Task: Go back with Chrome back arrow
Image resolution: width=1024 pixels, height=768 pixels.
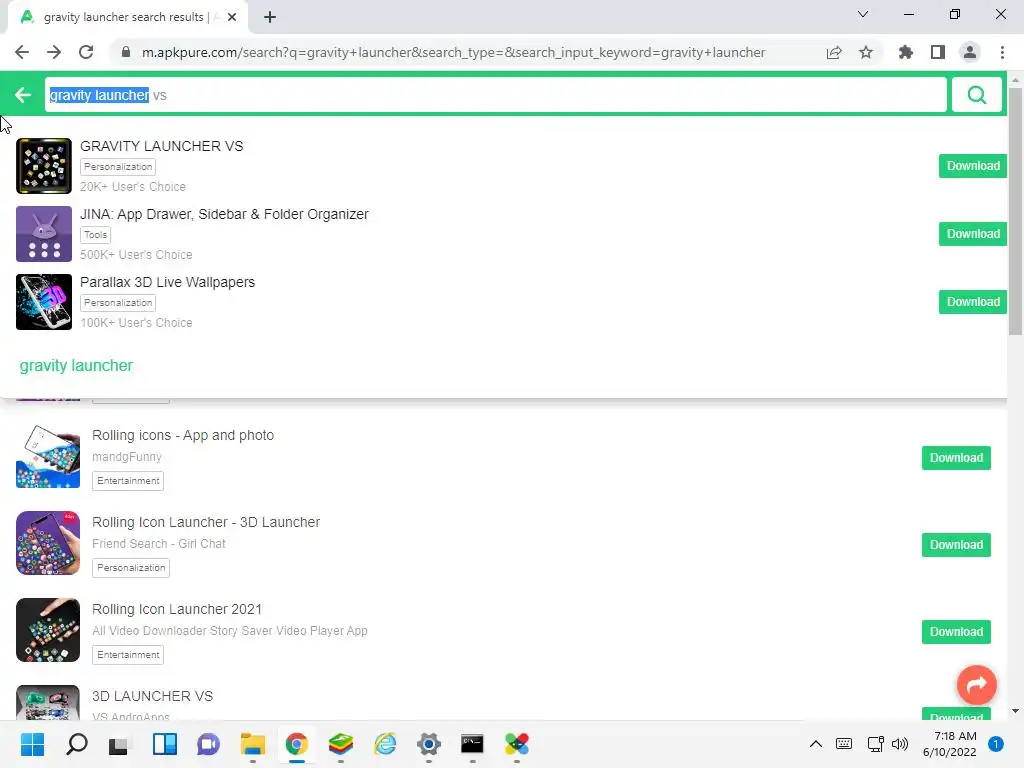Action: pyautogui.click(x=22, y=52)
